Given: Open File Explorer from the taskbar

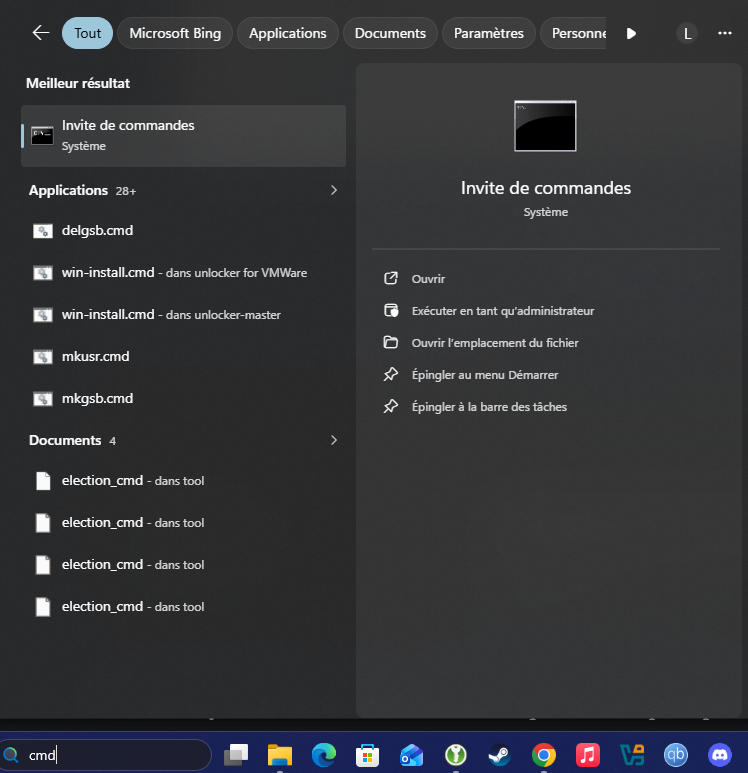Looking at the screenshot, I should (x=279, y=754).
